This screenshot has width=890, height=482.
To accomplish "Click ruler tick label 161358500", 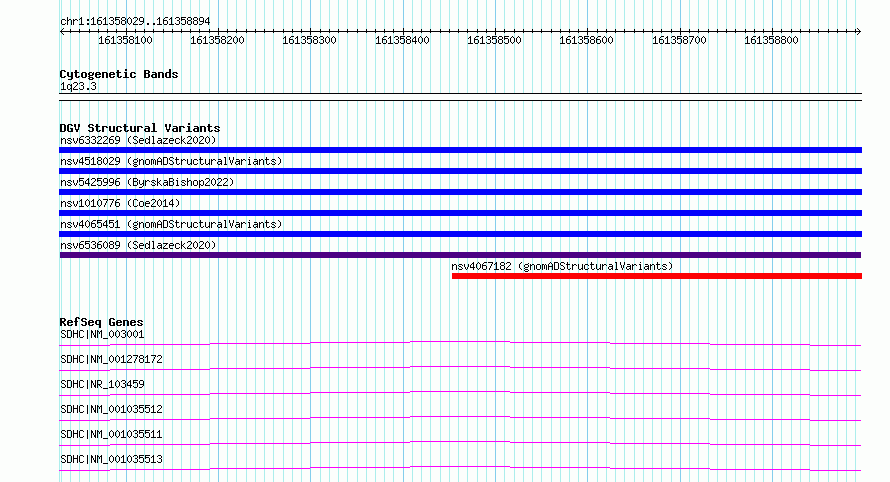I will click(x=494, y=40).
